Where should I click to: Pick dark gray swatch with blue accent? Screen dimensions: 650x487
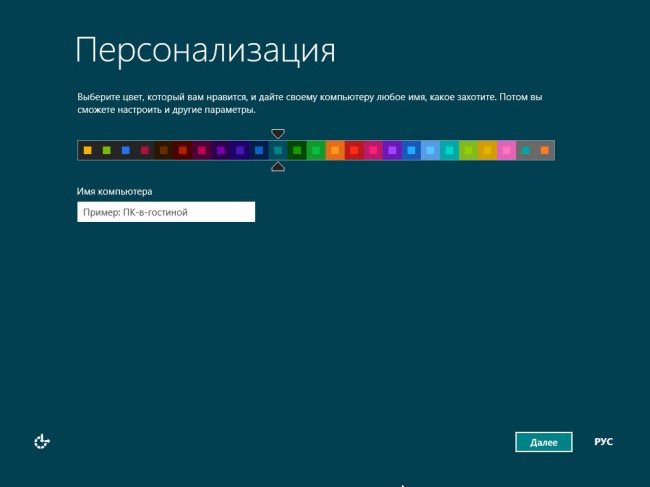point(126,150)
